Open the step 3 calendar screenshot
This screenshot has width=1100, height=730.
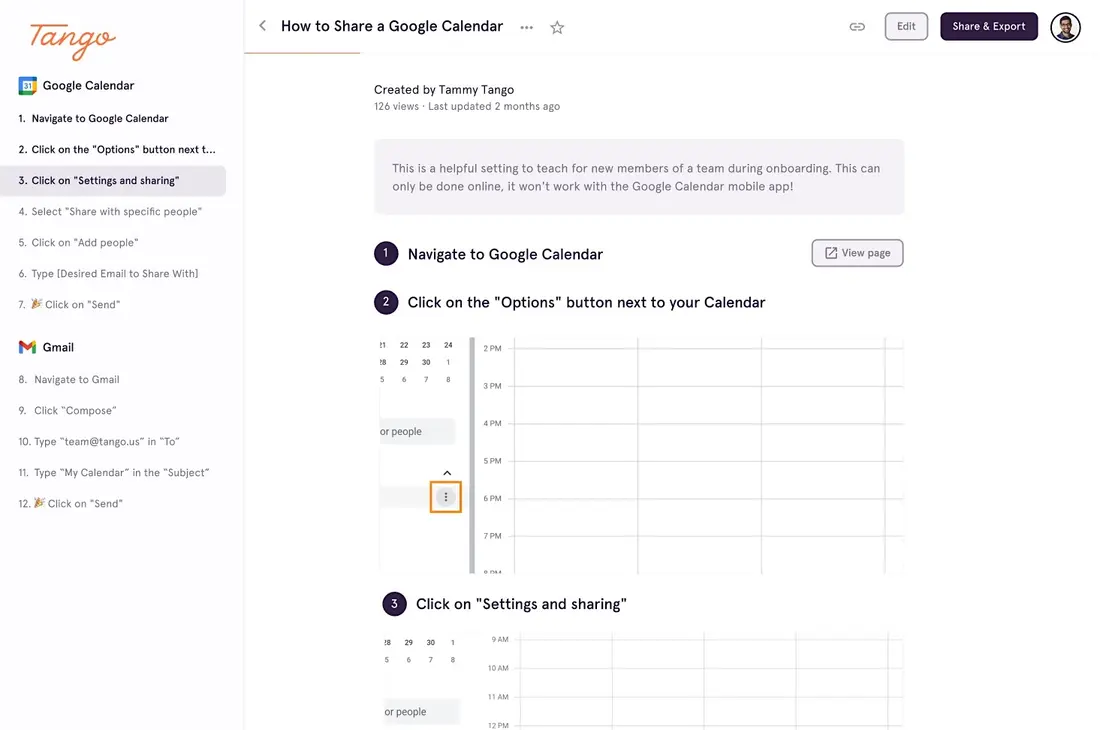pyautogui.click(x=644, y=680)
